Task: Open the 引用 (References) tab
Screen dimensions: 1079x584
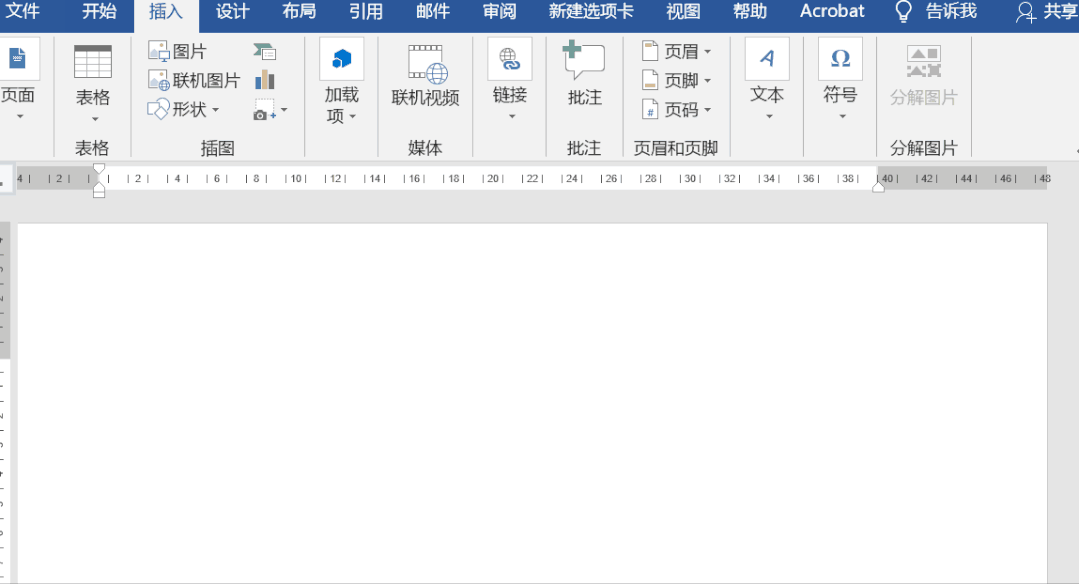Action: (365, 12)
